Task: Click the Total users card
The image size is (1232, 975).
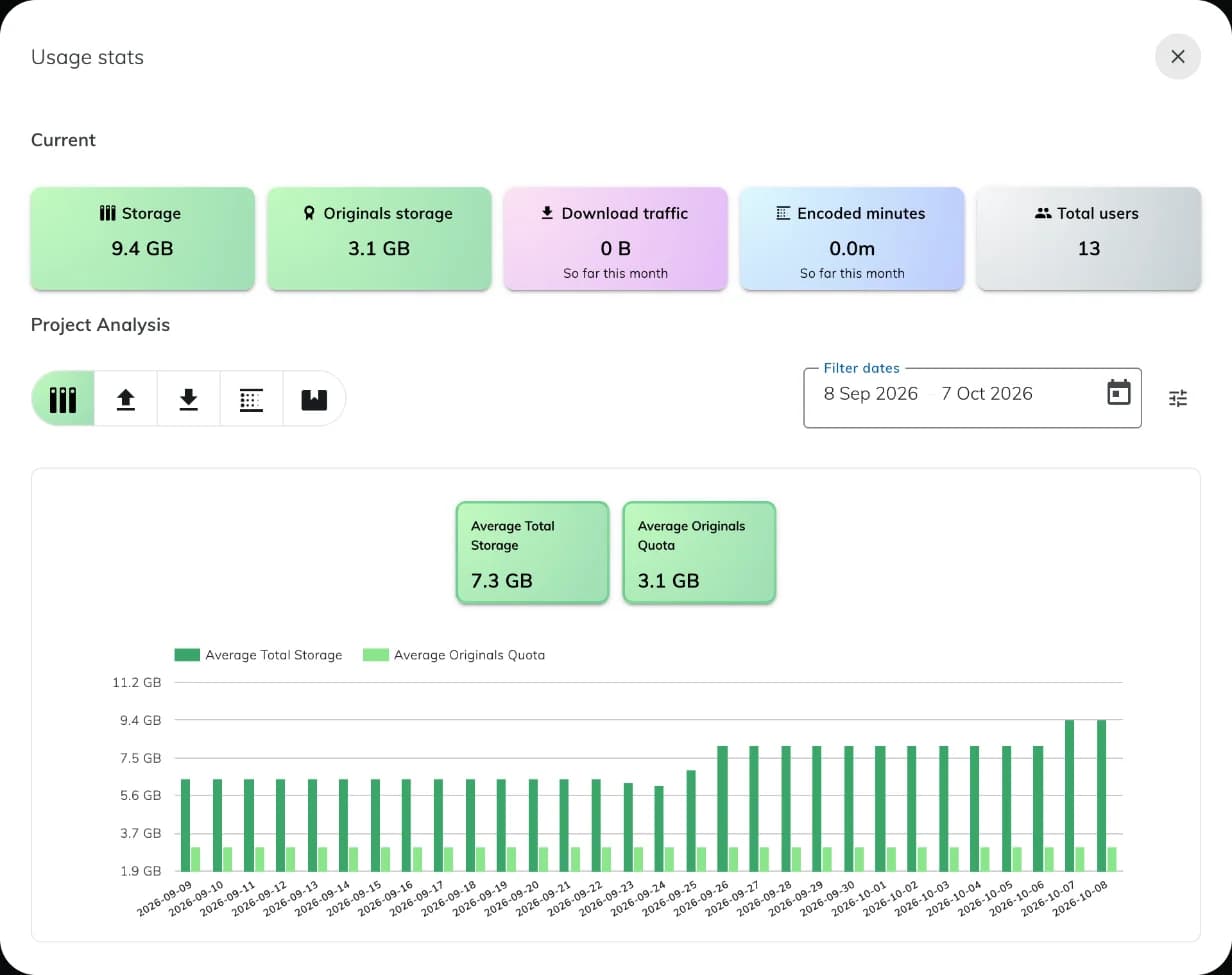Action: pyautogui.click(x=1088, y=239)
